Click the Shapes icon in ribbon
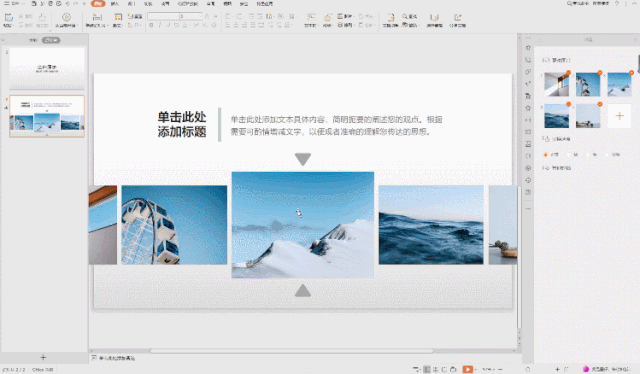 (x=327, y=18)
